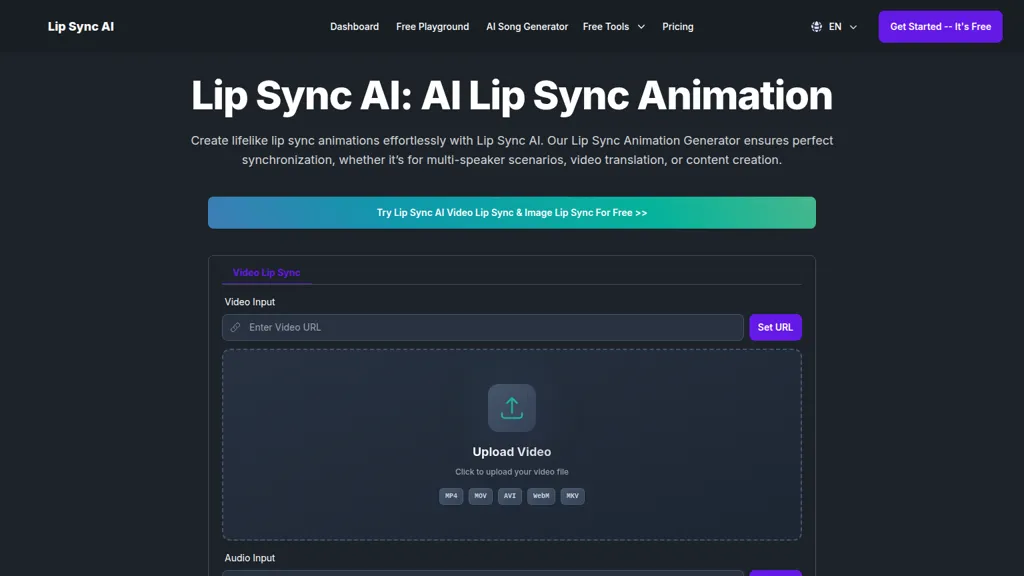Click the Audio Input label
The height and width of the screenshot is (576, 1024).
click(x=249, y=558)
